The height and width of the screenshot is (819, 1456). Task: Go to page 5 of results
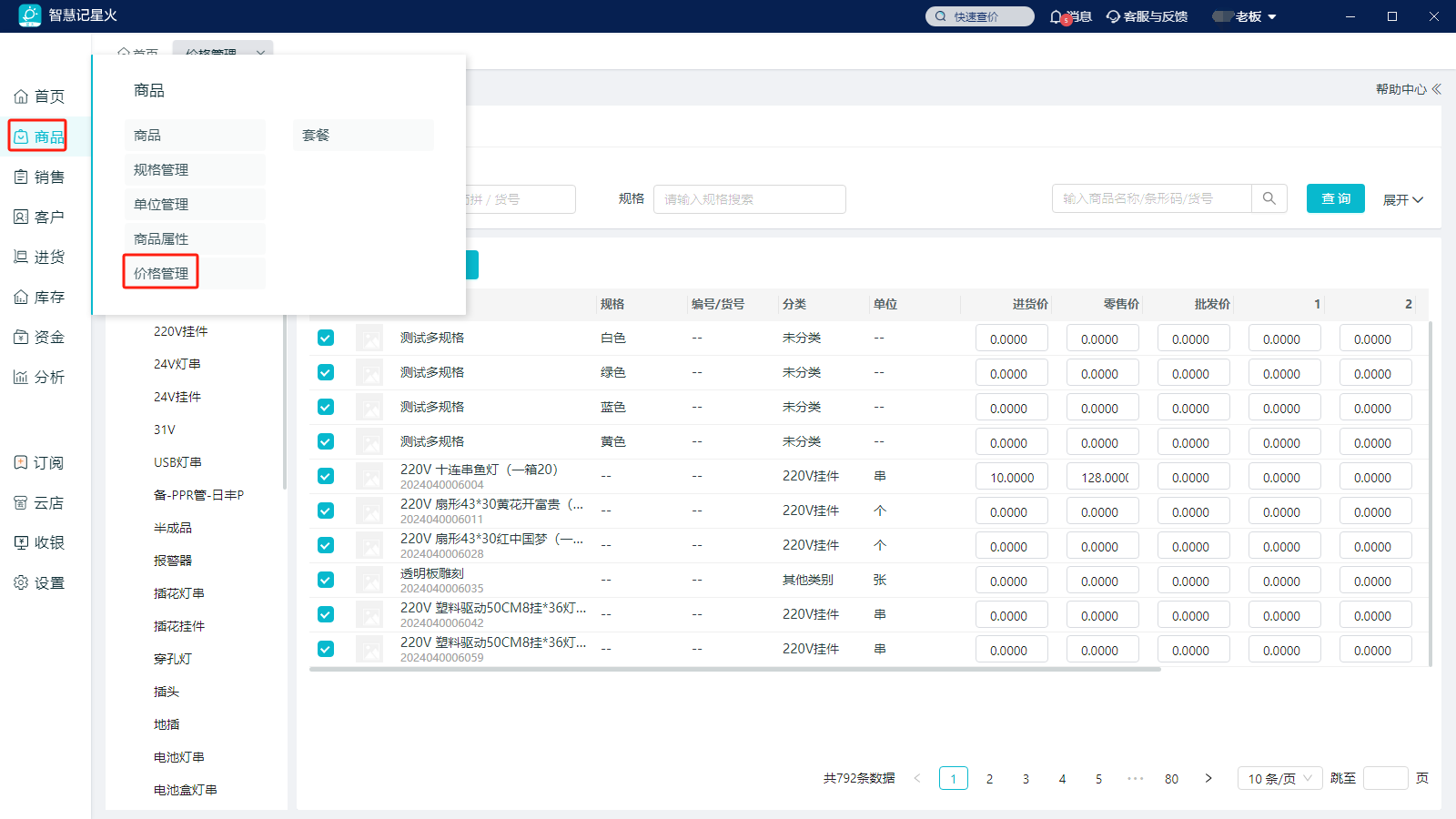(1098, 778)
